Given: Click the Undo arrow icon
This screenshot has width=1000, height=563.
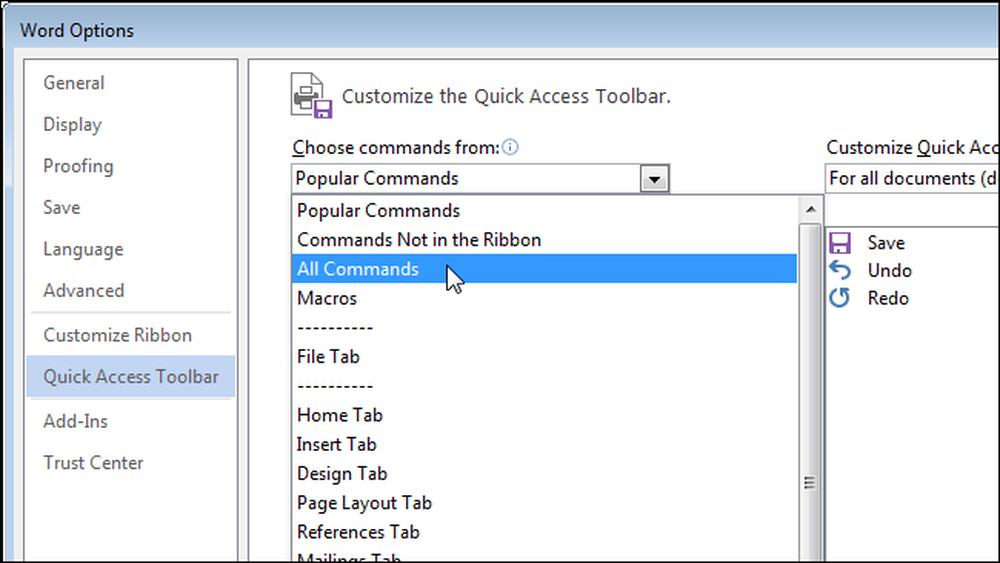Looking at the screenshot, I should pos(839,270).
